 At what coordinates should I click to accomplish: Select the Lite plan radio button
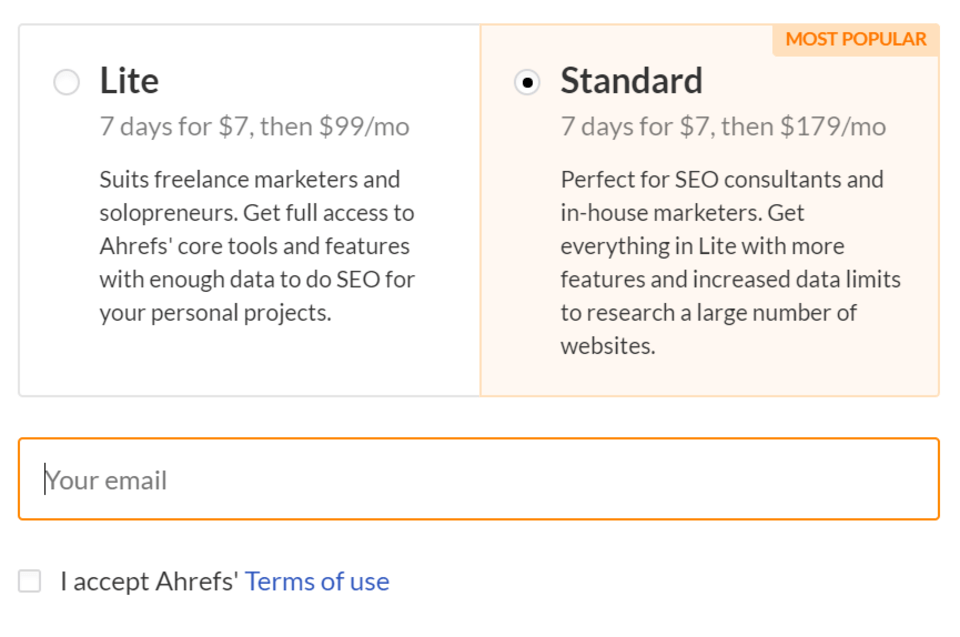coord(66,82)
